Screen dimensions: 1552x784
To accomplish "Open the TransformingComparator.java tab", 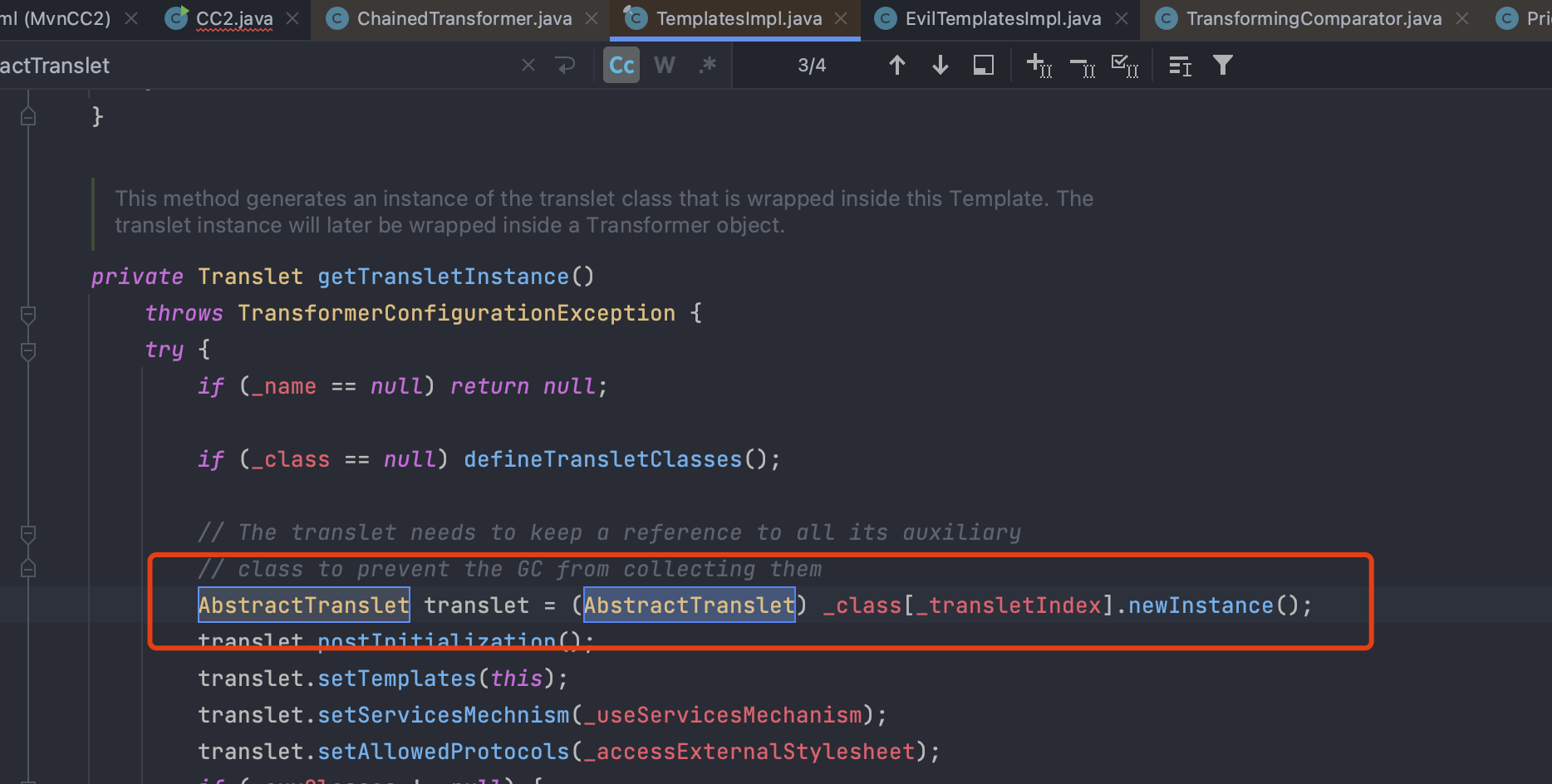I will click(1314, 18).
